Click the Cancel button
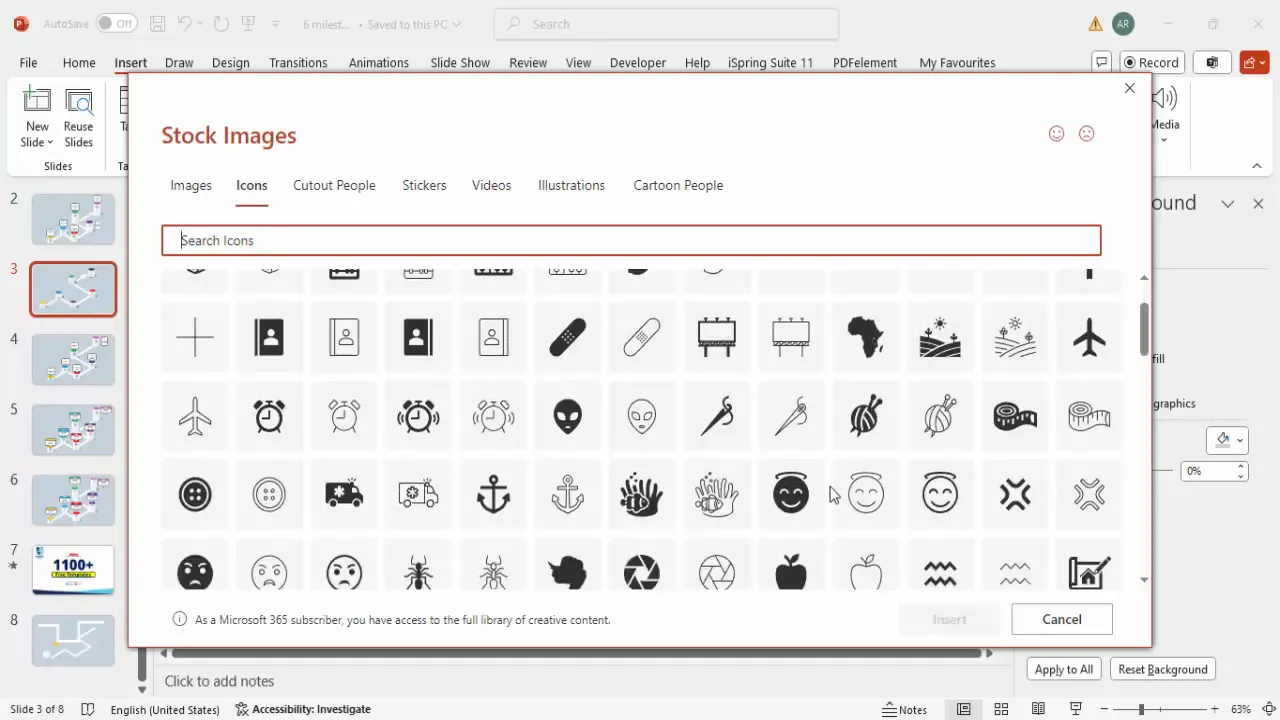Image resolution: width=1280 pixels, height=720 pixels. (1062, 619)
